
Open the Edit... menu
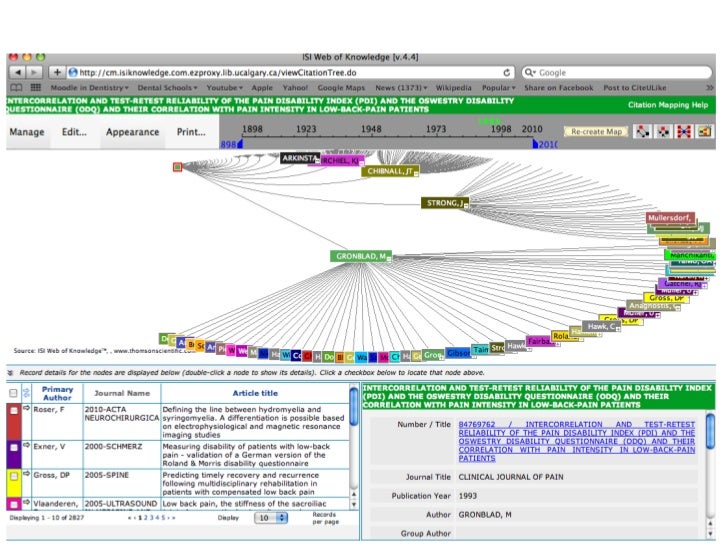pyautogui.click(x=74, y=132)
